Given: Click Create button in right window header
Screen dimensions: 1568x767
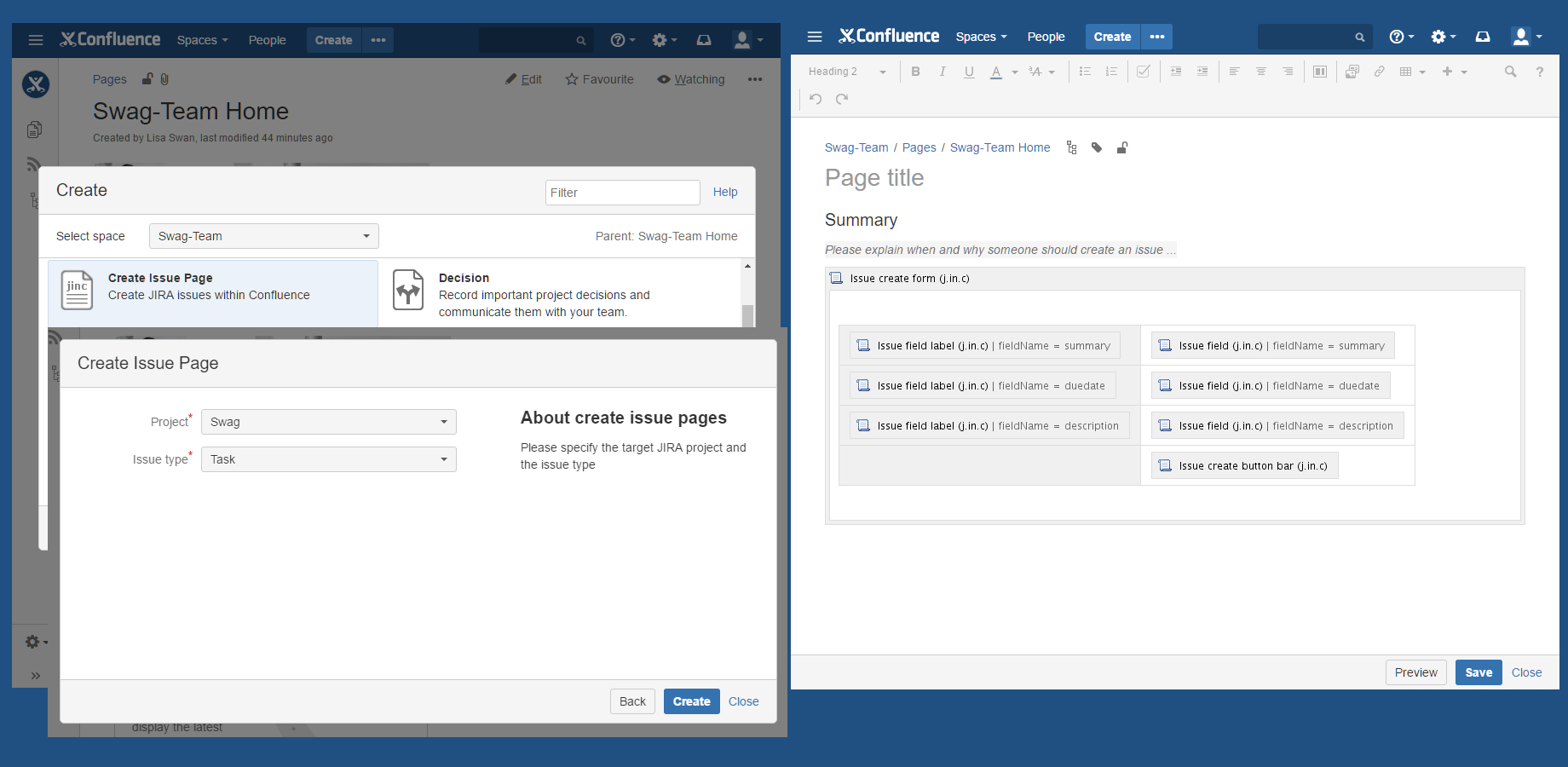Looking at the screenshot, I should [x=1112, y=37].
